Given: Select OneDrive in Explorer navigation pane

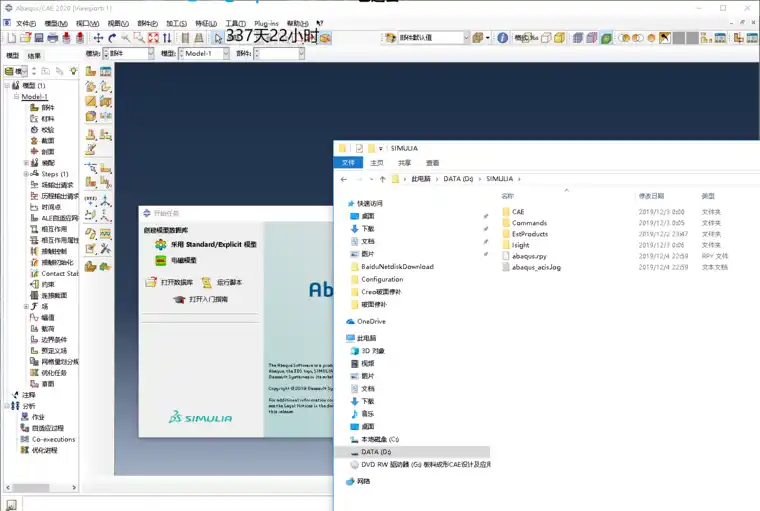Looking at the screenshot, I should coord(366,321).
